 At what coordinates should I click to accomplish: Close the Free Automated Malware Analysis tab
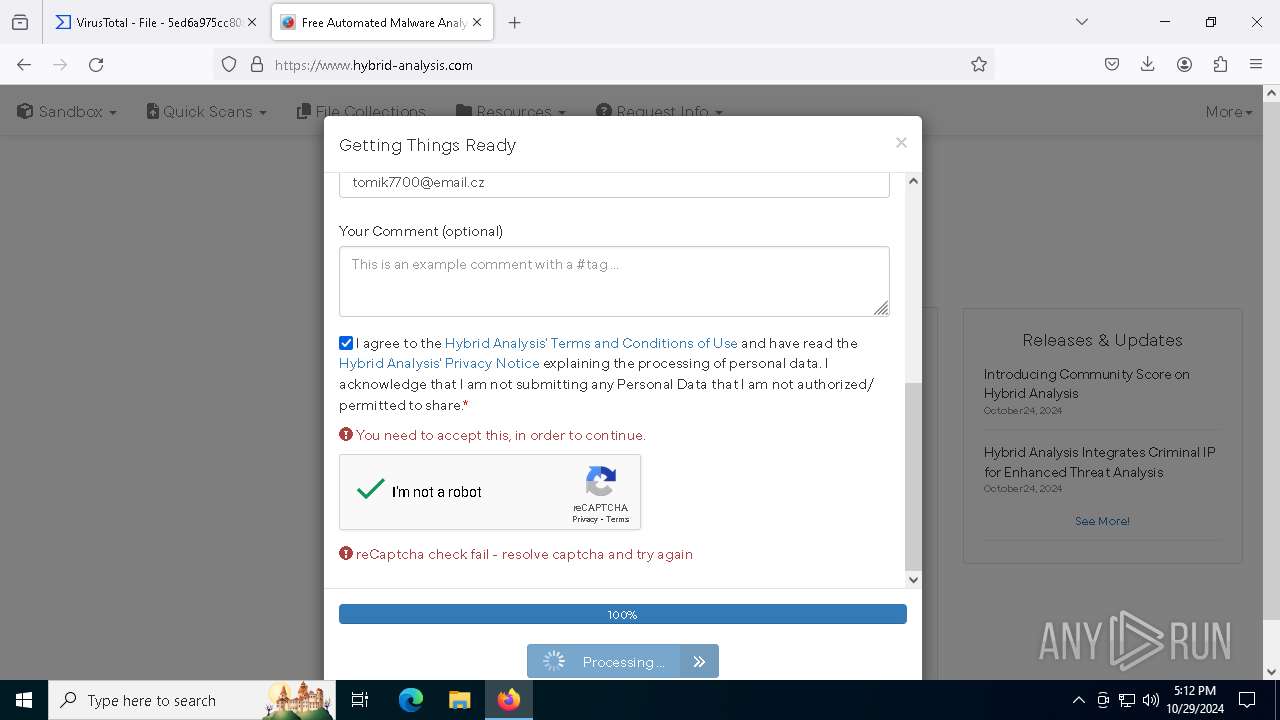pyautogui.click(x=477, y=22)
